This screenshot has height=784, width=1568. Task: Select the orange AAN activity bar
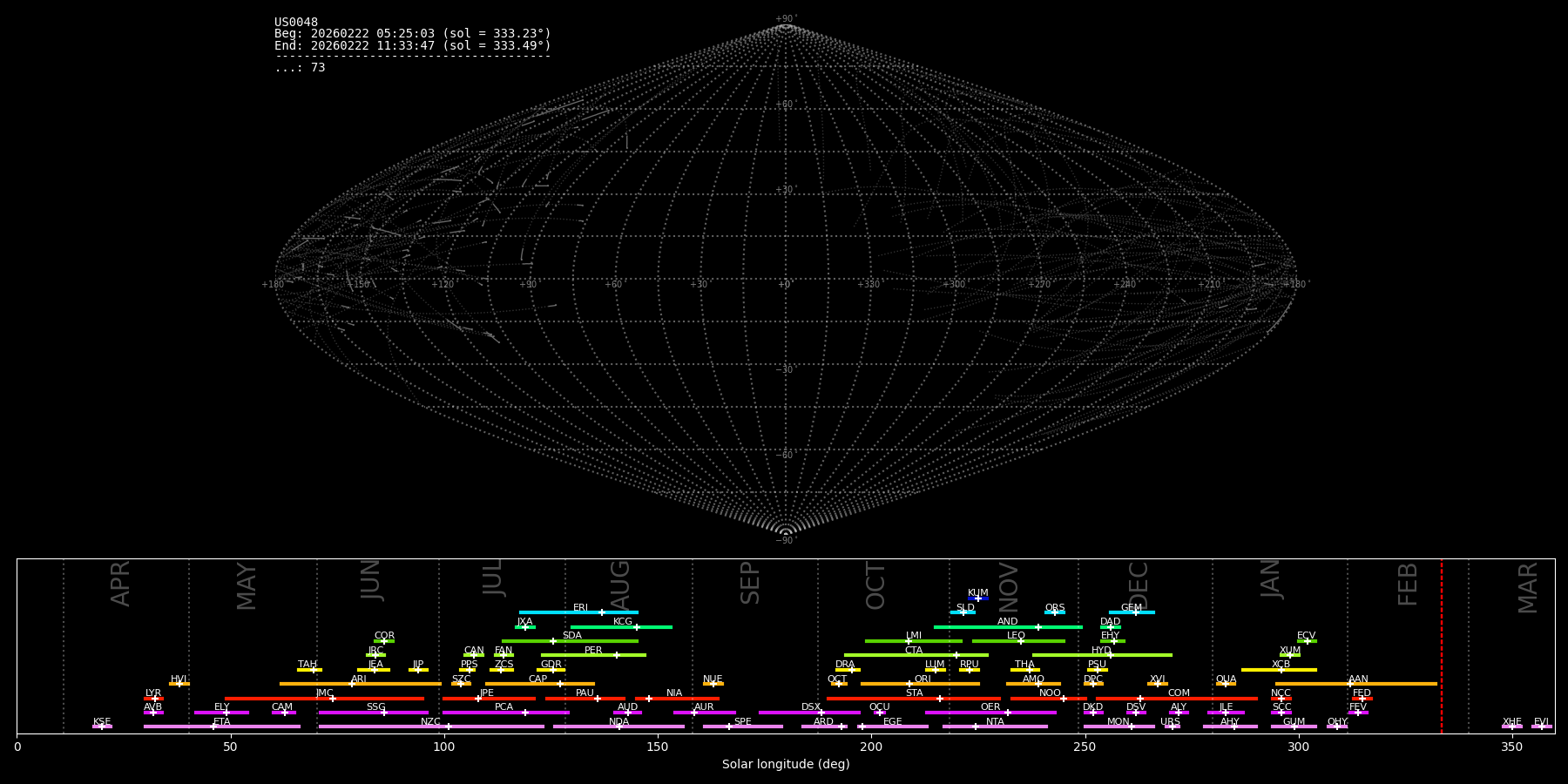click(1356, 684)
